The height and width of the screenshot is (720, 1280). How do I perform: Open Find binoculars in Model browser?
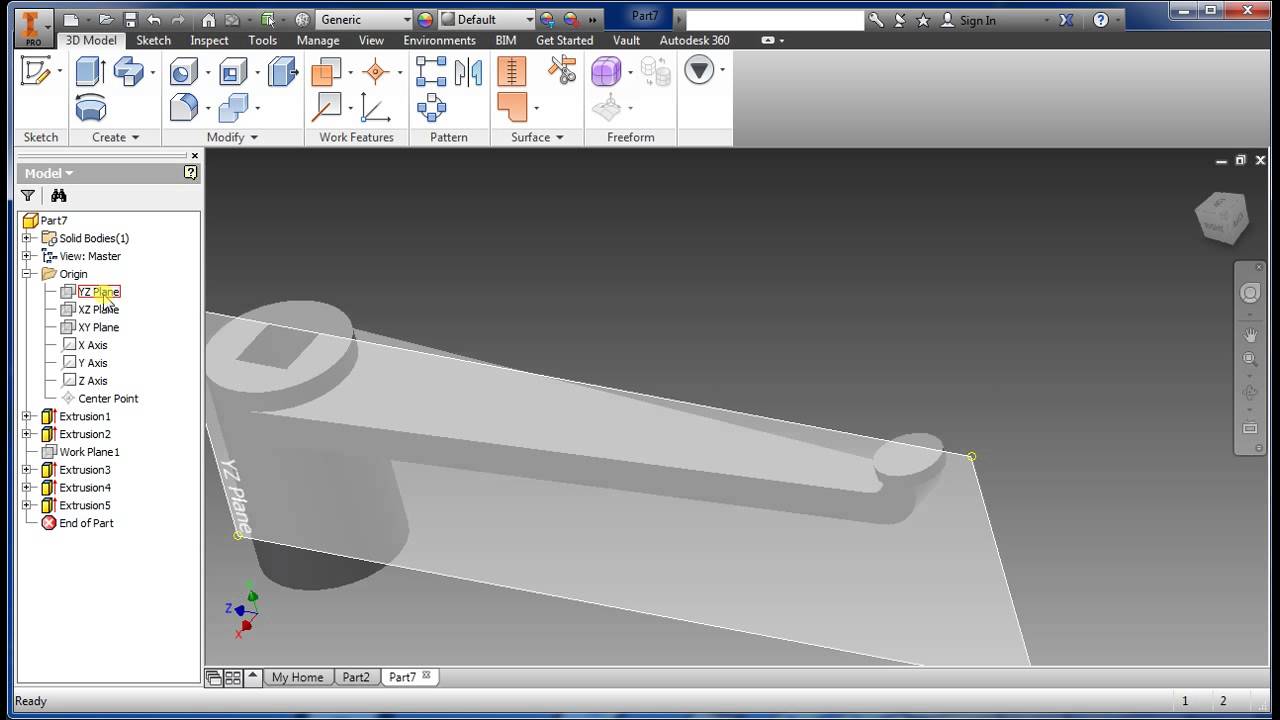pyautogui.click(x=58, y=196)
